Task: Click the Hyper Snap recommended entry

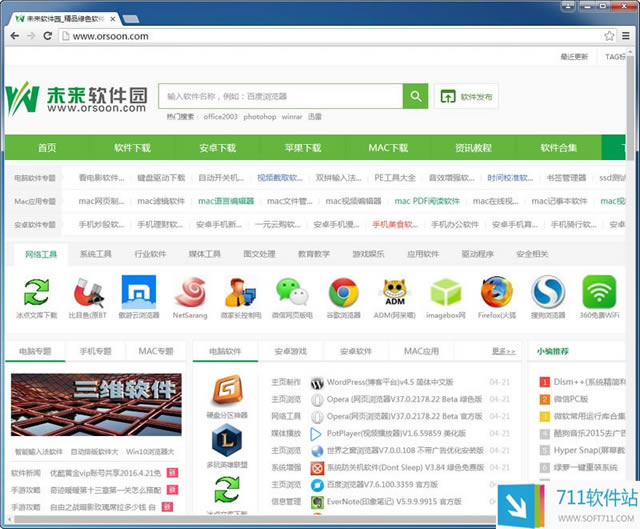Action: 589,451
